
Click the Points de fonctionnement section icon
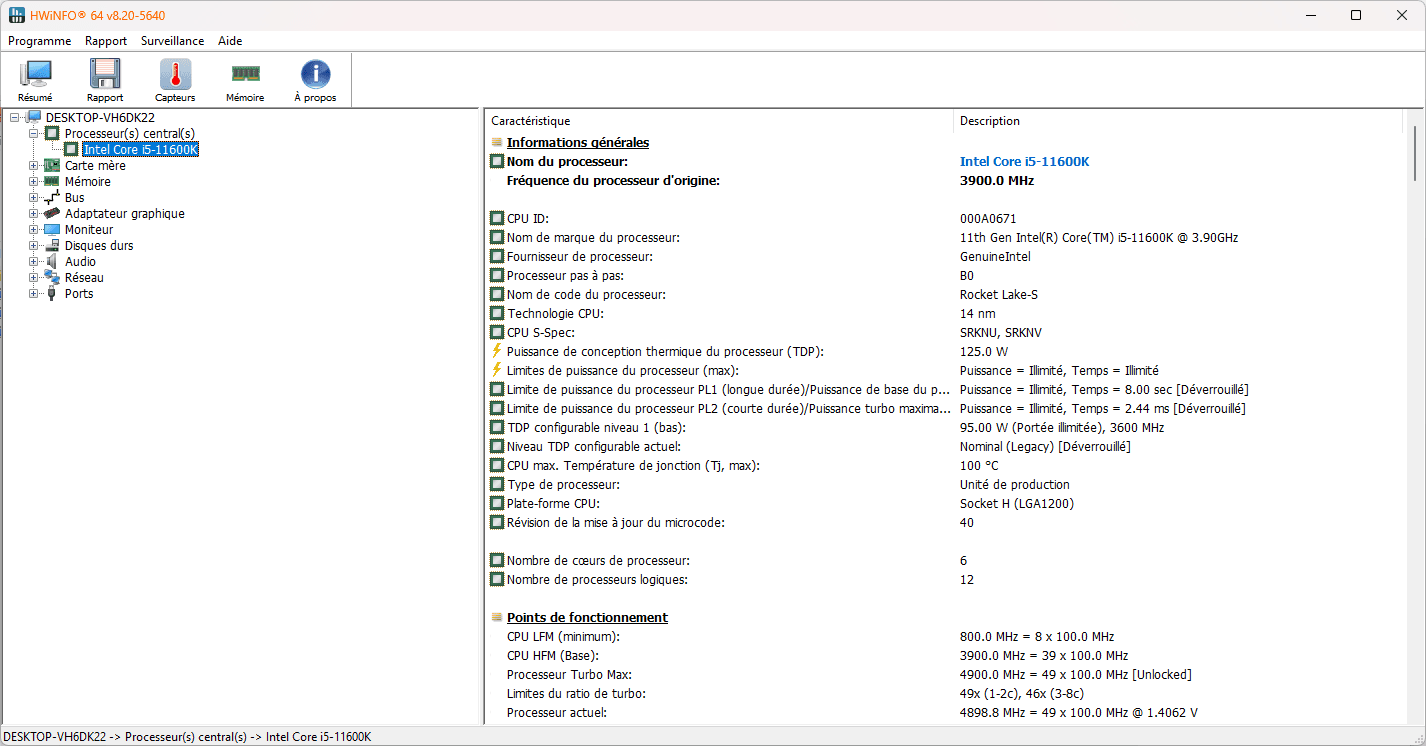coord(497,618)
